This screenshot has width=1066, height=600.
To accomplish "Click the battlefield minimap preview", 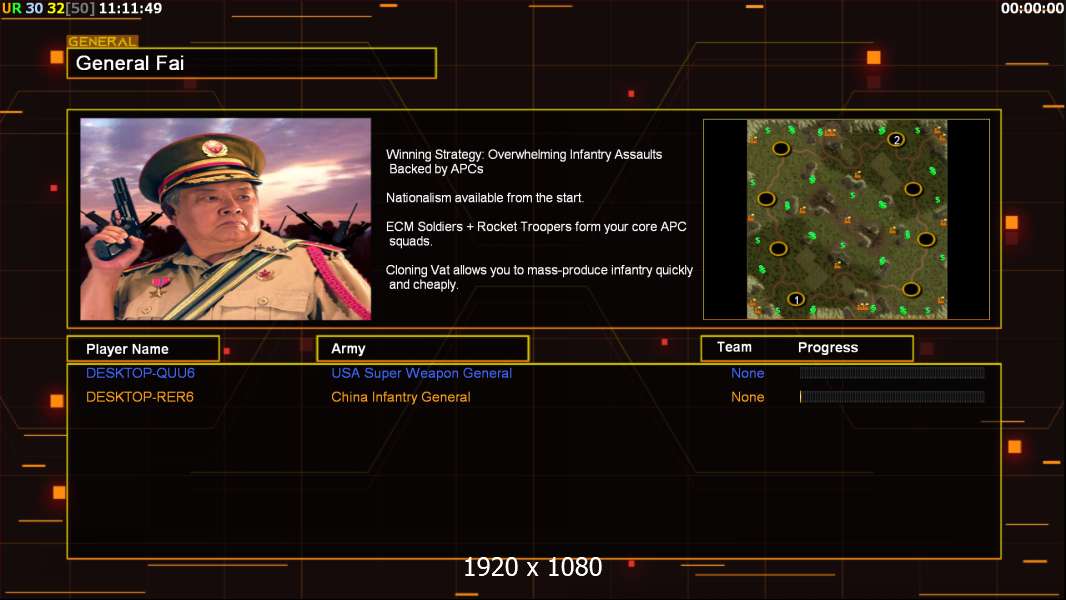I will point(846,219).
